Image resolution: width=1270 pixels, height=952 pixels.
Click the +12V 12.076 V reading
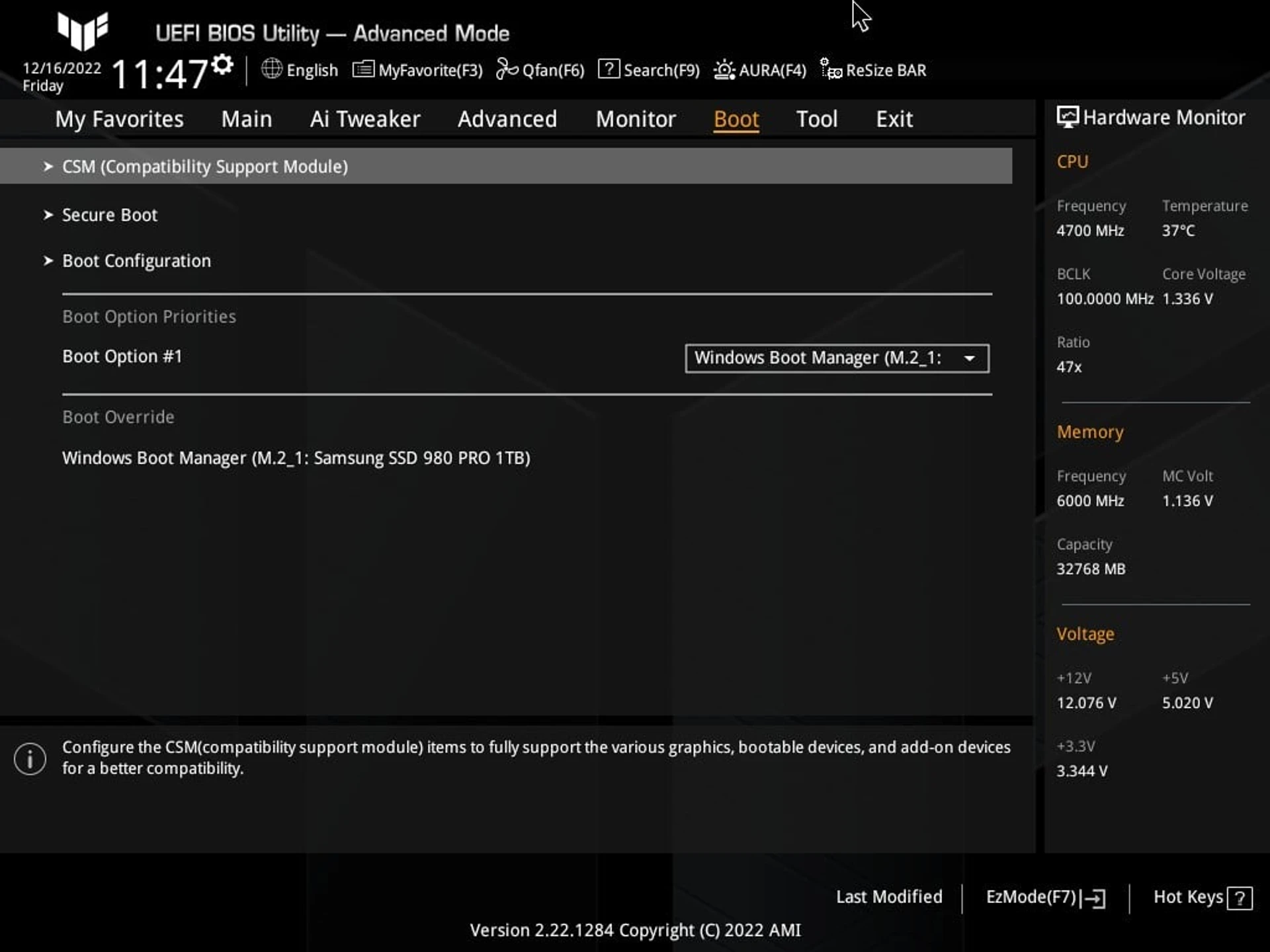(1086, 703)
